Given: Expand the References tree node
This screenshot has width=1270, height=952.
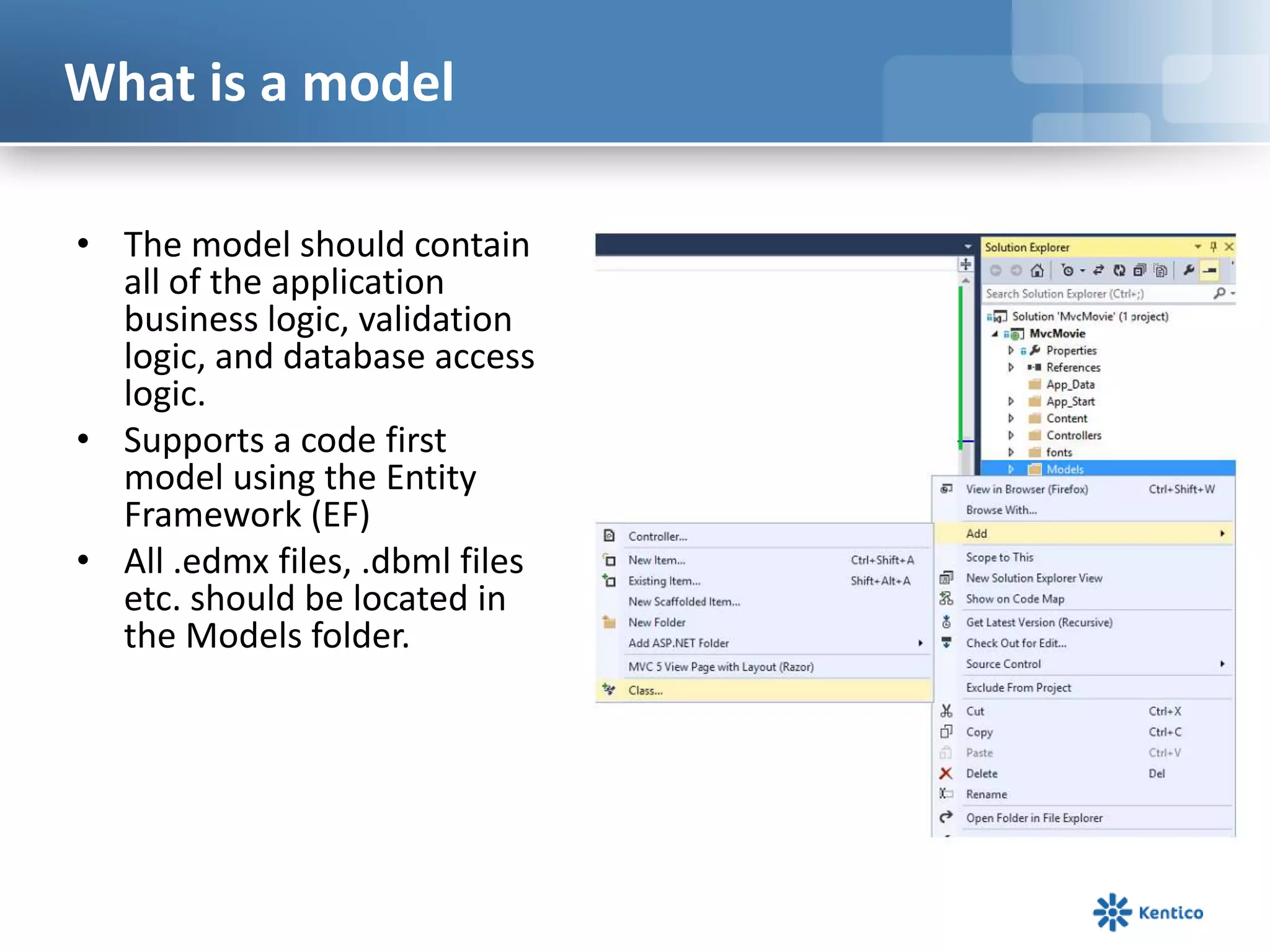Looking at the screenshot, I should 1011,368.
